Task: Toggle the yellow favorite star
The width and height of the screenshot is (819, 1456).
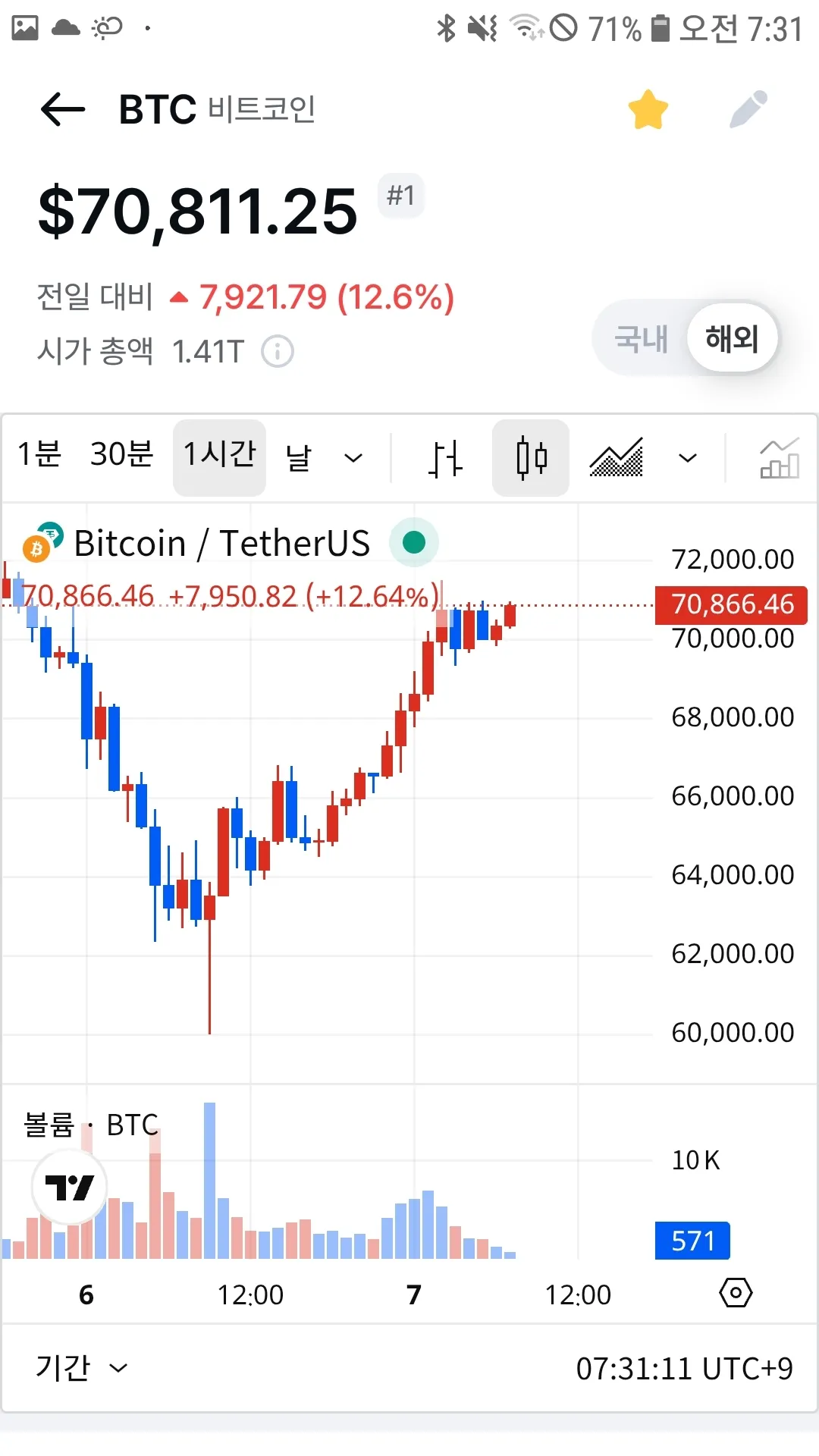Action: (648, 110)
